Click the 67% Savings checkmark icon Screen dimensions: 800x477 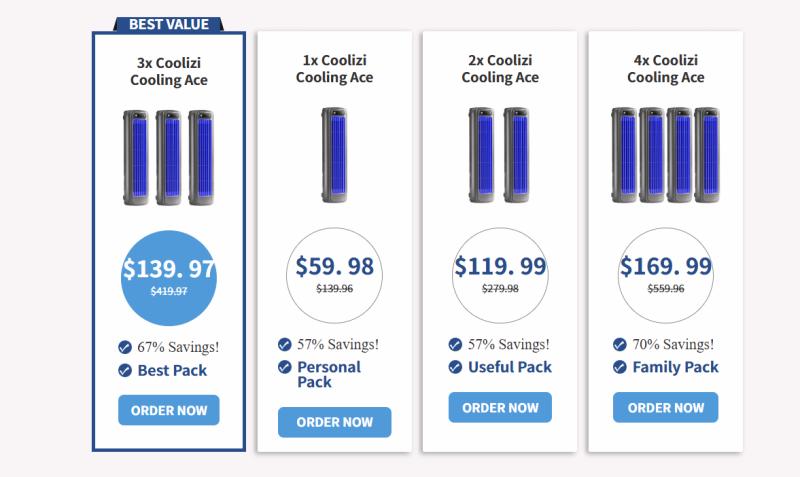click(x=125, y=347)
